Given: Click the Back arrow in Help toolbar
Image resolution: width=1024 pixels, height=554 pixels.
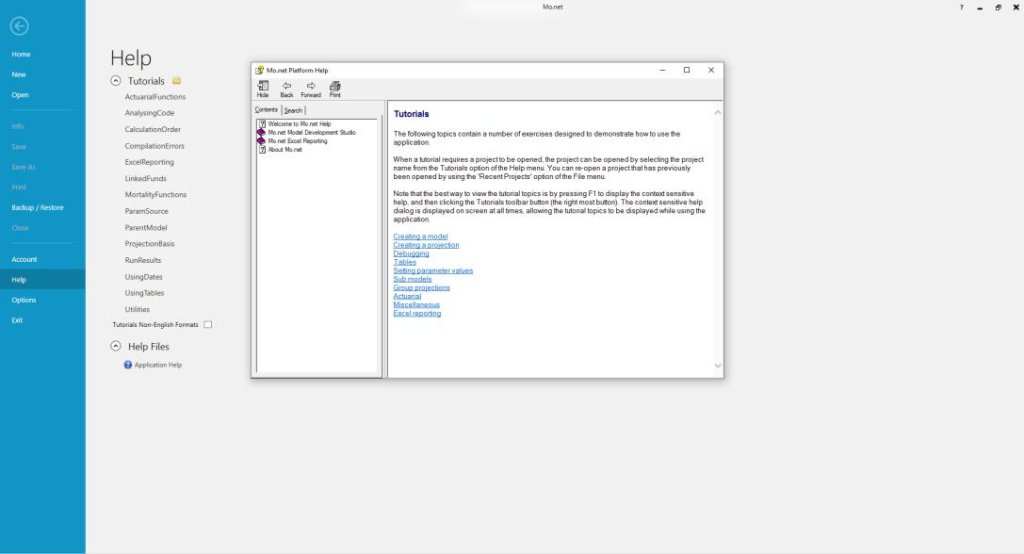Looking at the screenshot, I should (287, 86).
